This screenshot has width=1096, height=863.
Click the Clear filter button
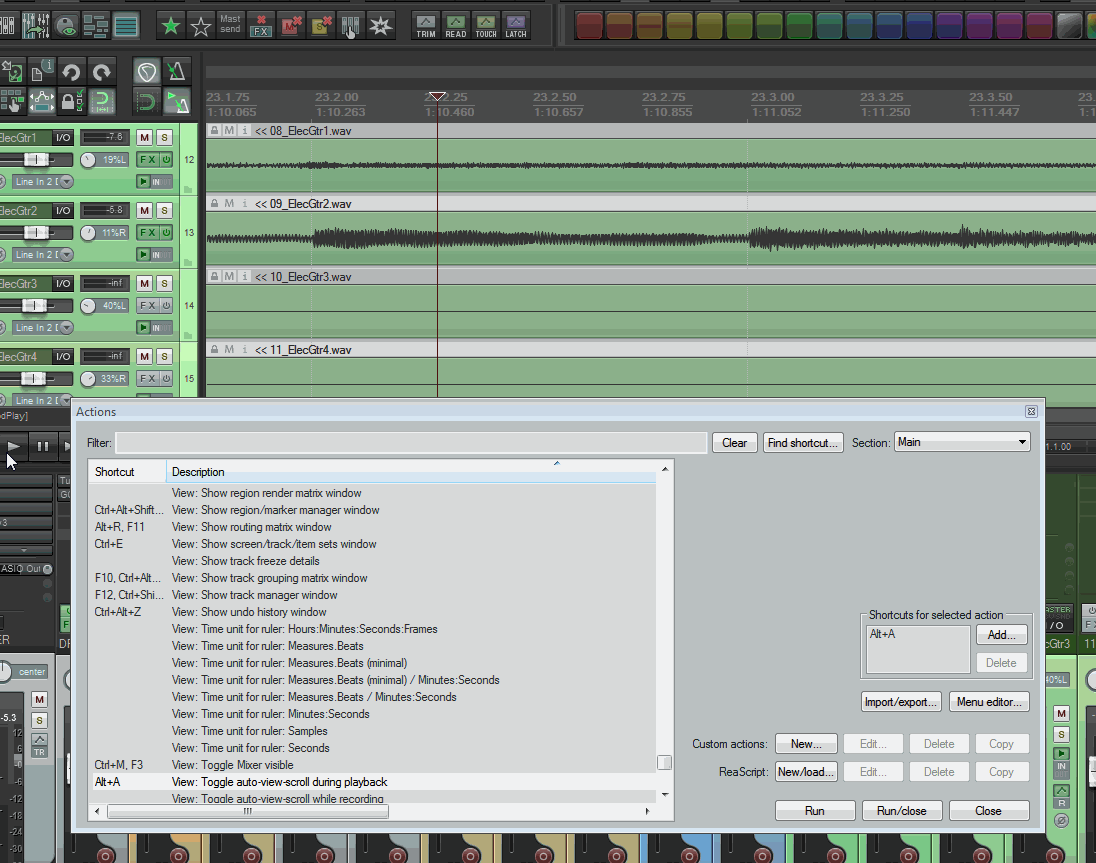[x=734, y=442]
